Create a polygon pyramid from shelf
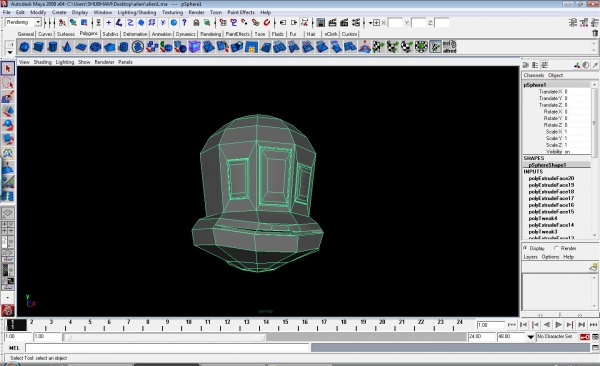Viewport: 600px width, 366px height. [x=109, y=47]
